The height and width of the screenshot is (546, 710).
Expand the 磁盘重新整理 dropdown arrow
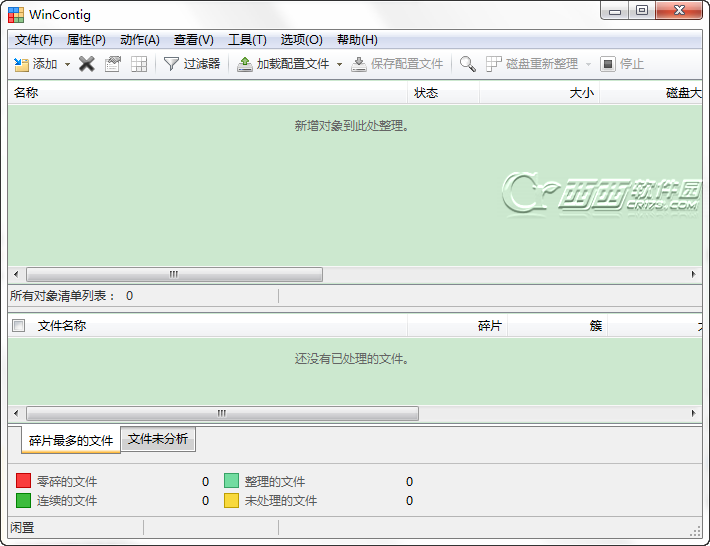click(x=588, y=64)
